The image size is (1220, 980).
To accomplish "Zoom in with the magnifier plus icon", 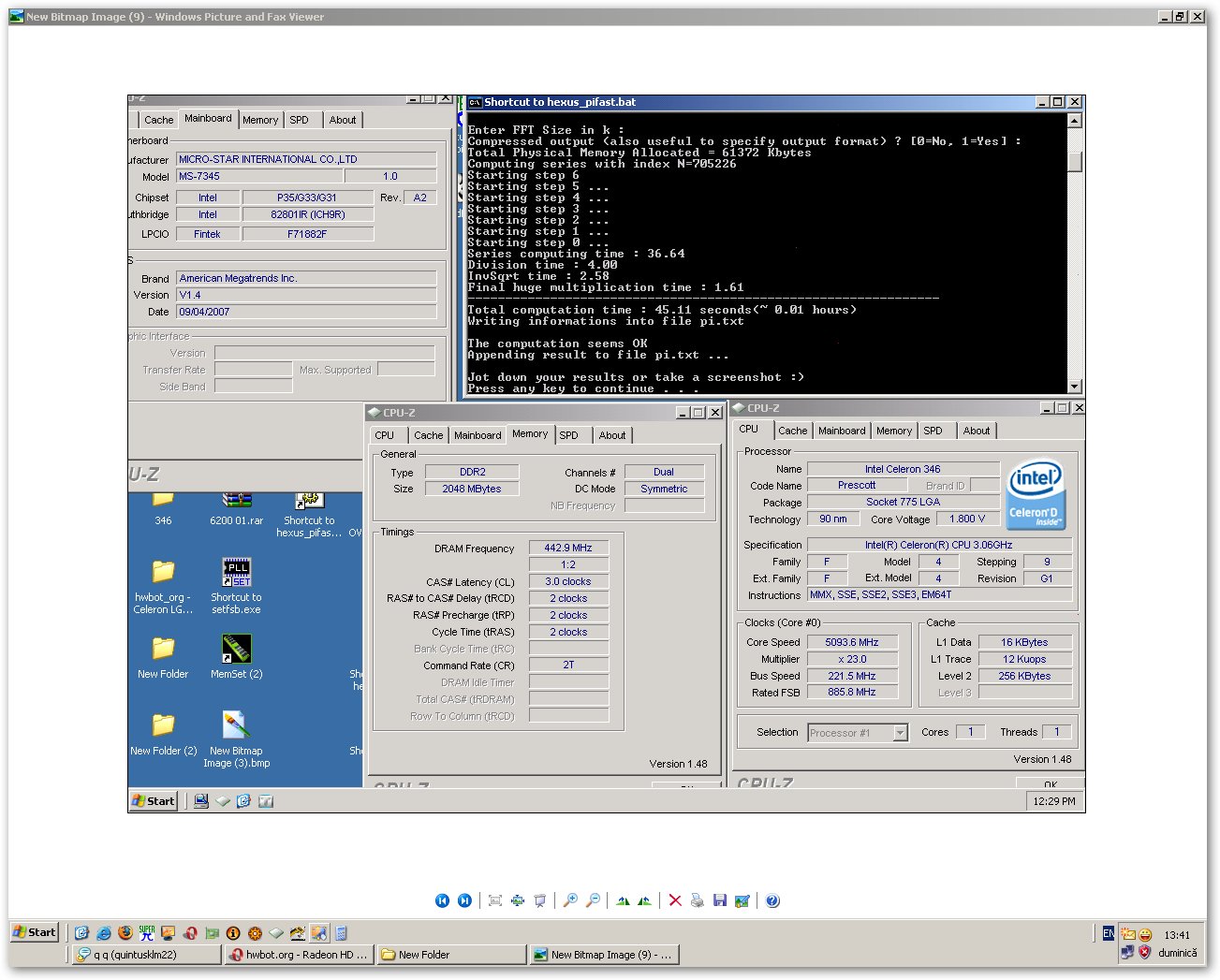I will click(570, 900).
